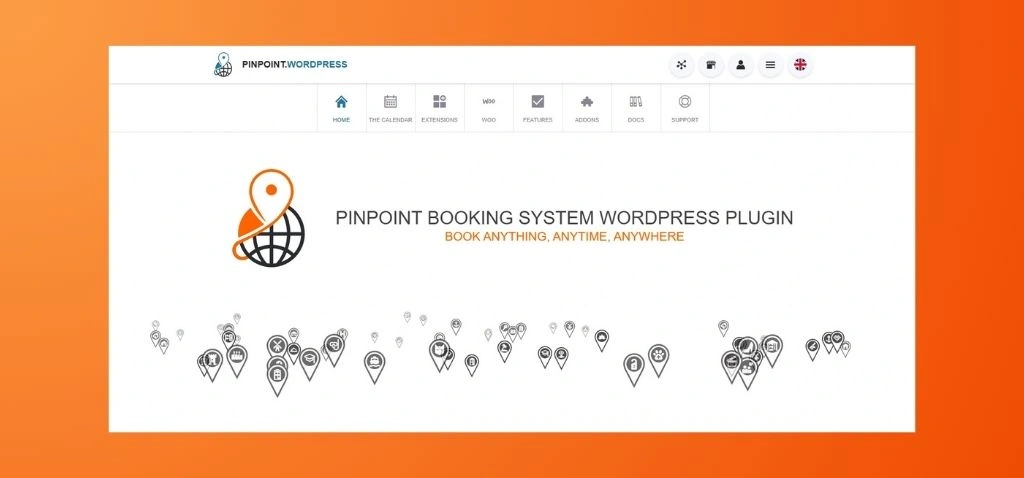The height and width of the screenshot is (478, 1024).
Task: Click the 'PINPOINT BOOKING SYSTEM WORDPRESS PLUGIN' heading
Action: 564,217
